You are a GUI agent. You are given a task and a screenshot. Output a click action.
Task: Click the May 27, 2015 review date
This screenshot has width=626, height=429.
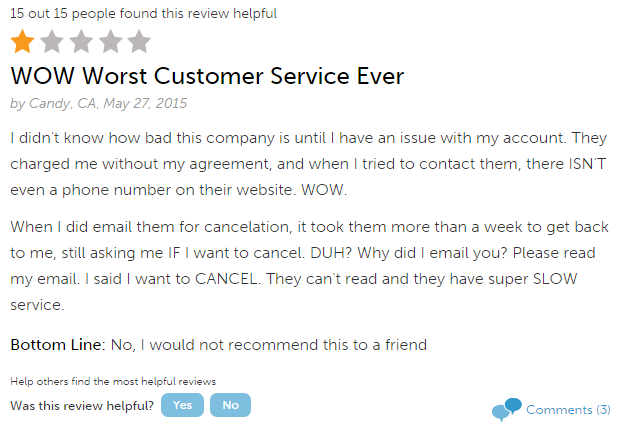pyautogui.click(x=145, y=104)
